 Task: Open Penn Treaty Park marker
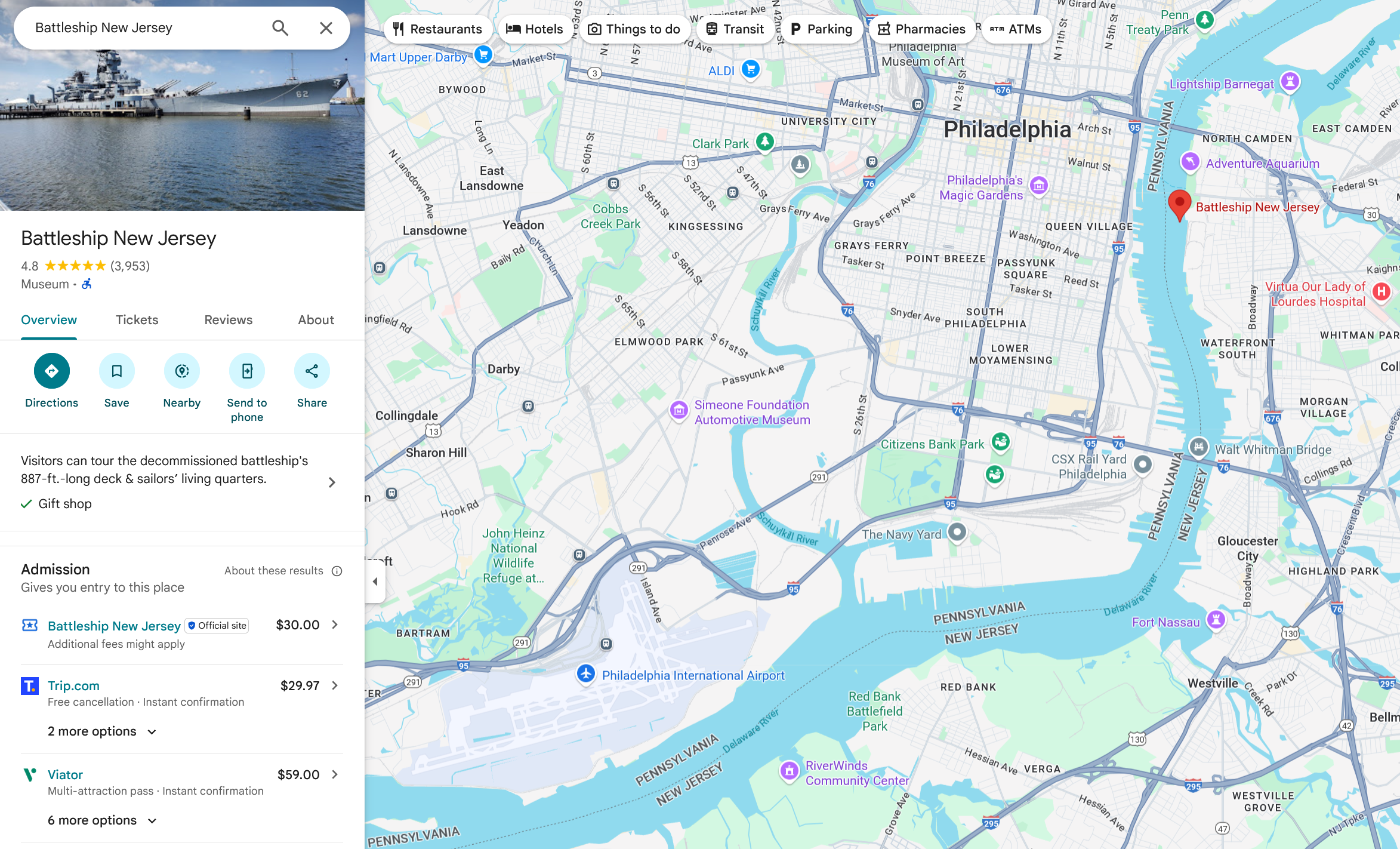pyautogui.click(x=1205, y=20)
